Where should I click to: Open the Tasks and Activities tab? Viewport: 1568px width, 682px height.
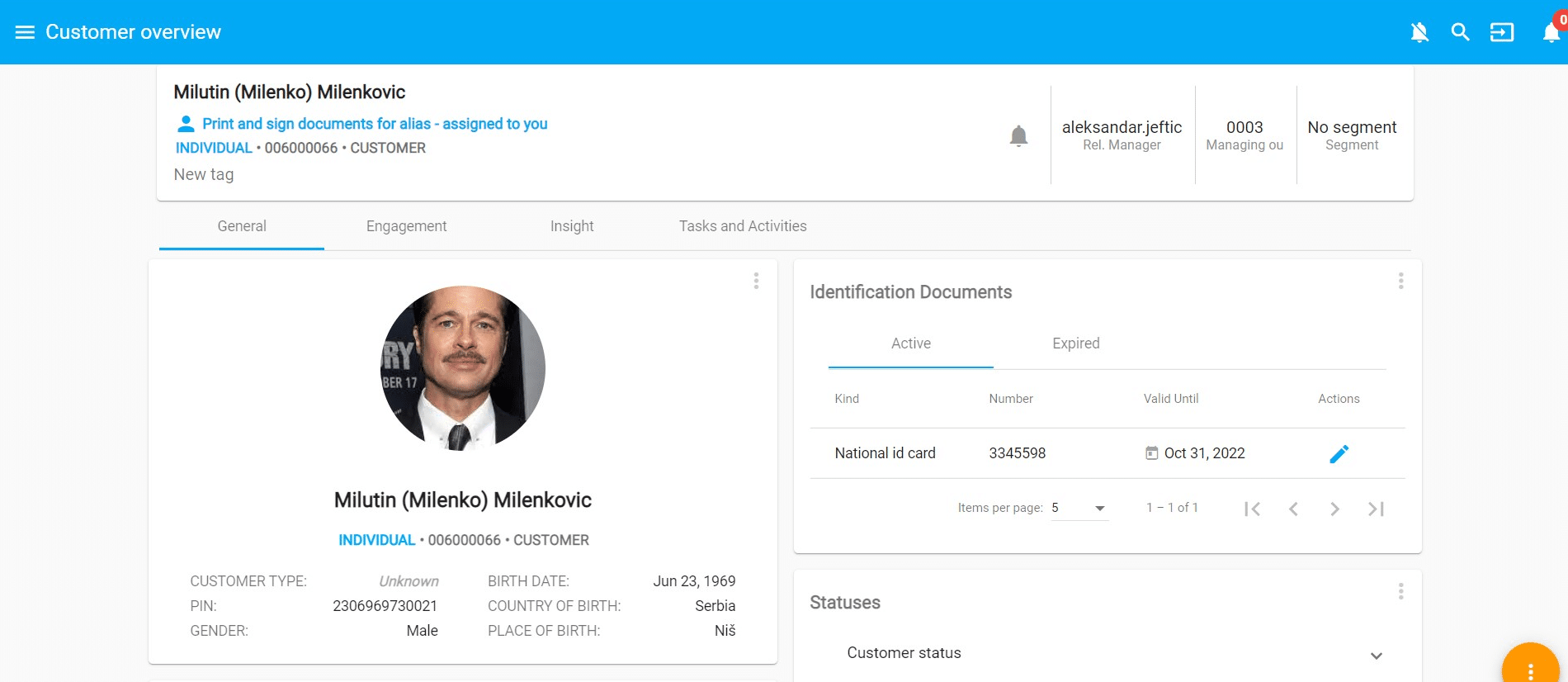coord(743,226)
